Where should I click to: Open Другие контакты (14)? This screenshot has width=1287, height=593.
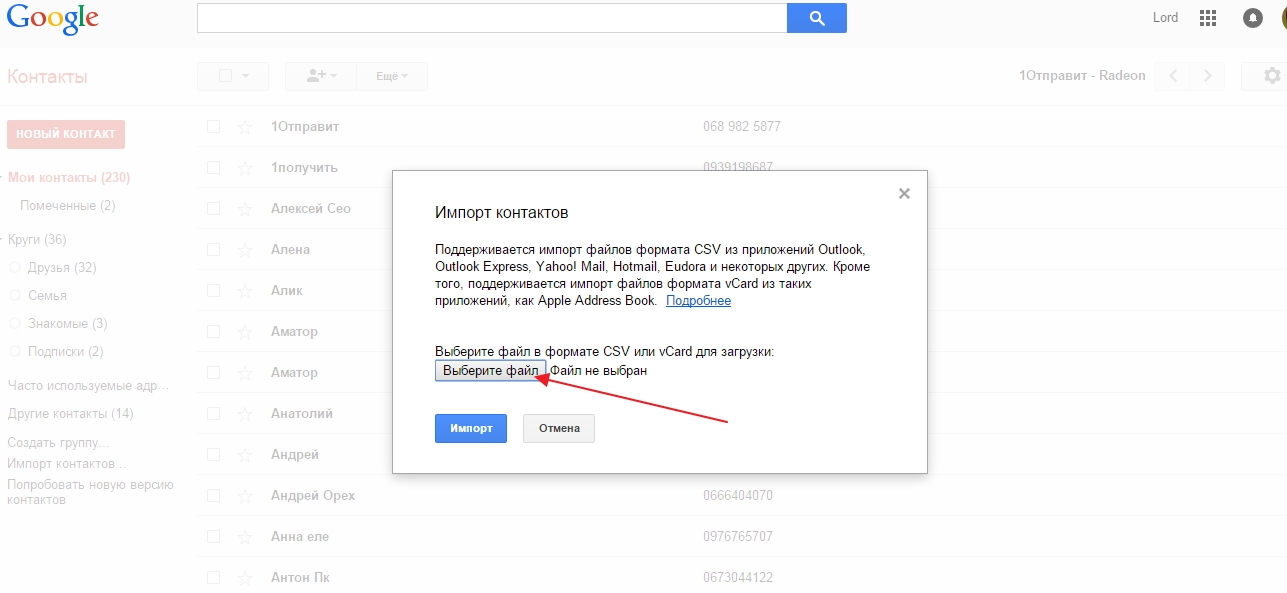[x=71, y=414]
